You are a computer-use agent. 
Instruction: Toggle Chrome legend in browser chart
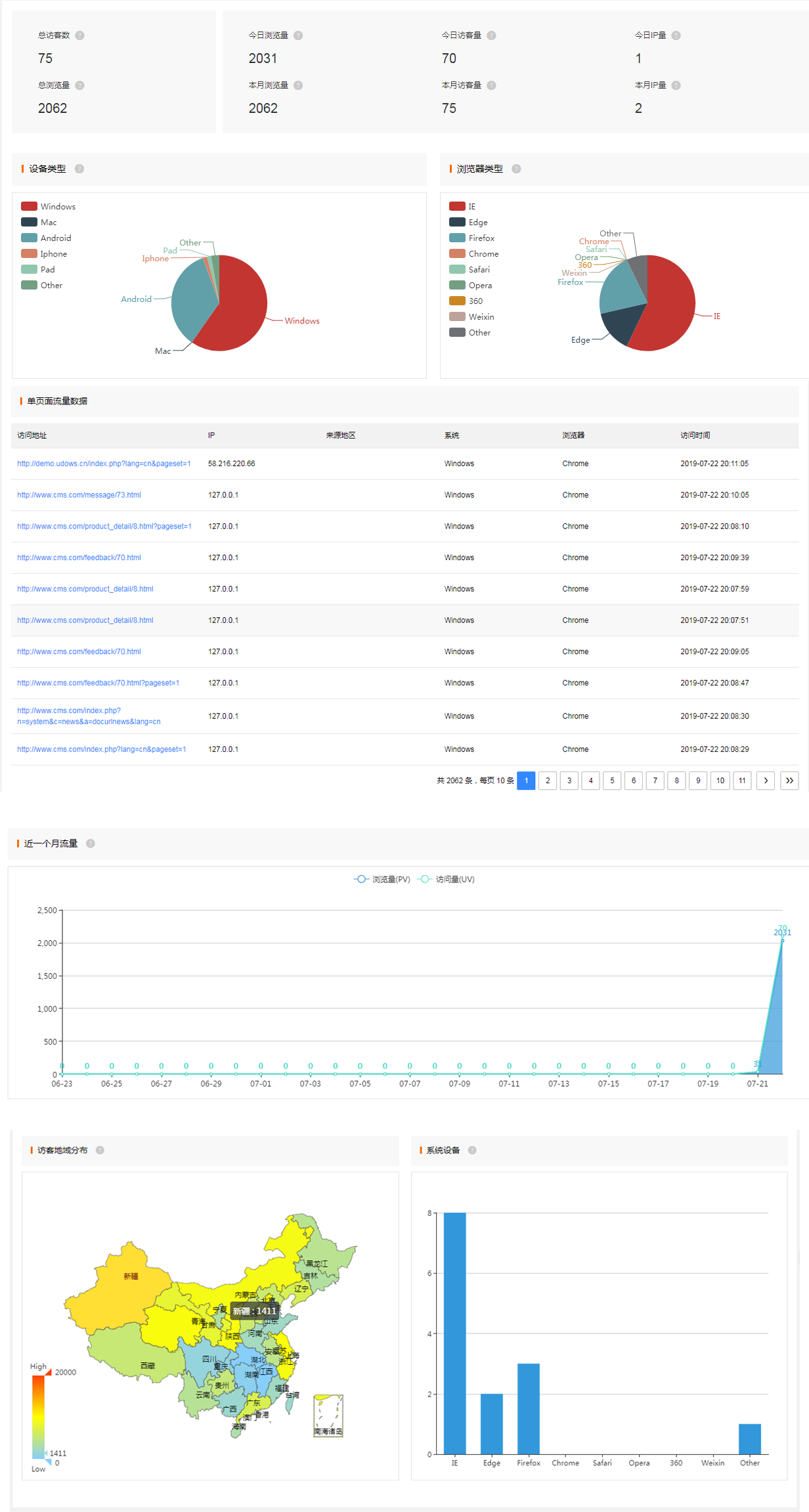point(474,254)
